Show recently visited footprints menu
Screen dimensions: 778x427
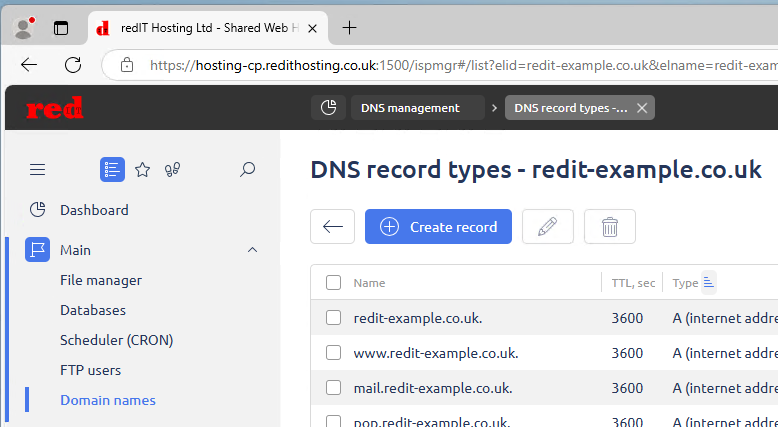tap(172, 170)
